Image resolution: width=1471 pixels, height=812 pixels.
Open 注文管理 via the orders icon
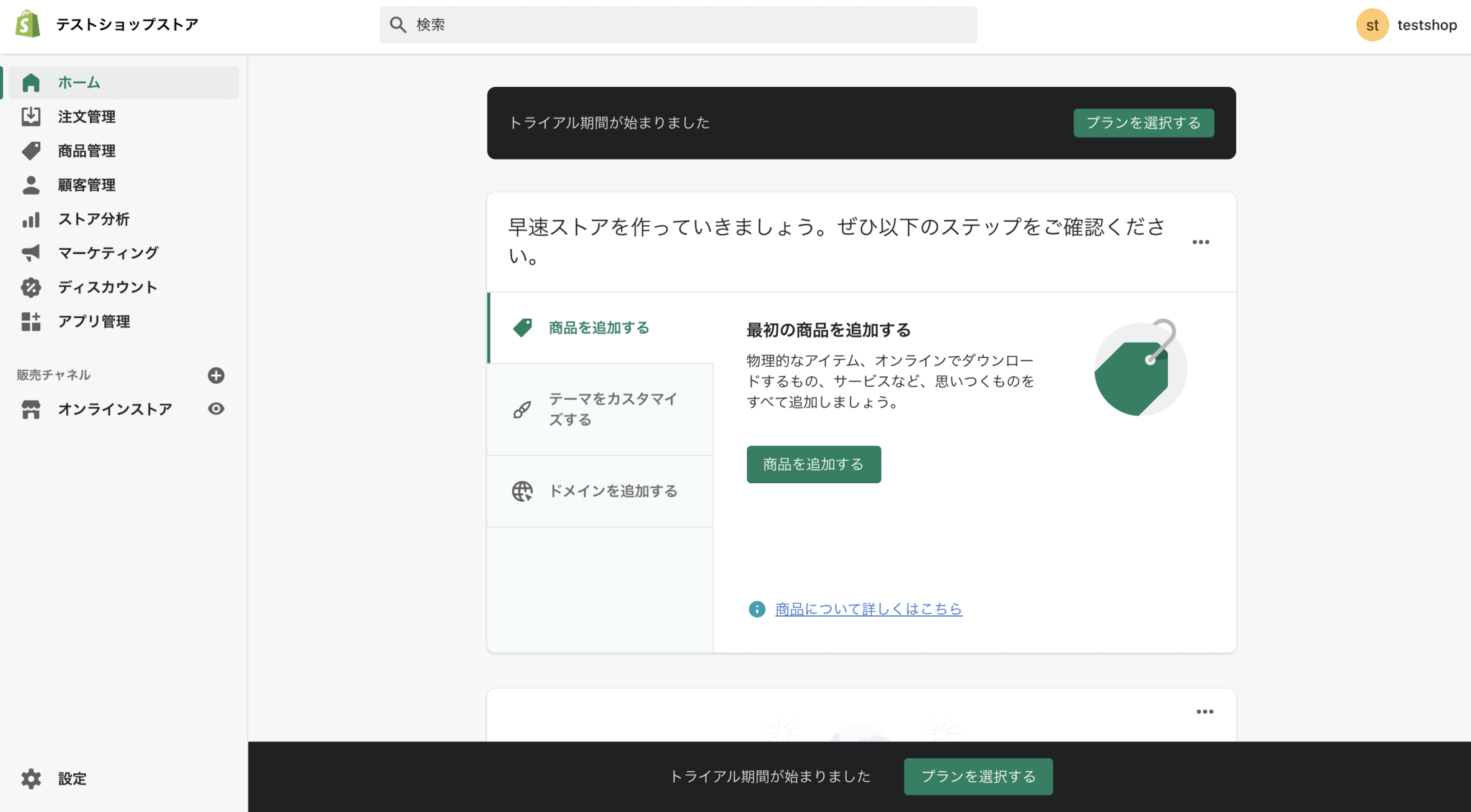pyautogui.click(x=31, y=116)
